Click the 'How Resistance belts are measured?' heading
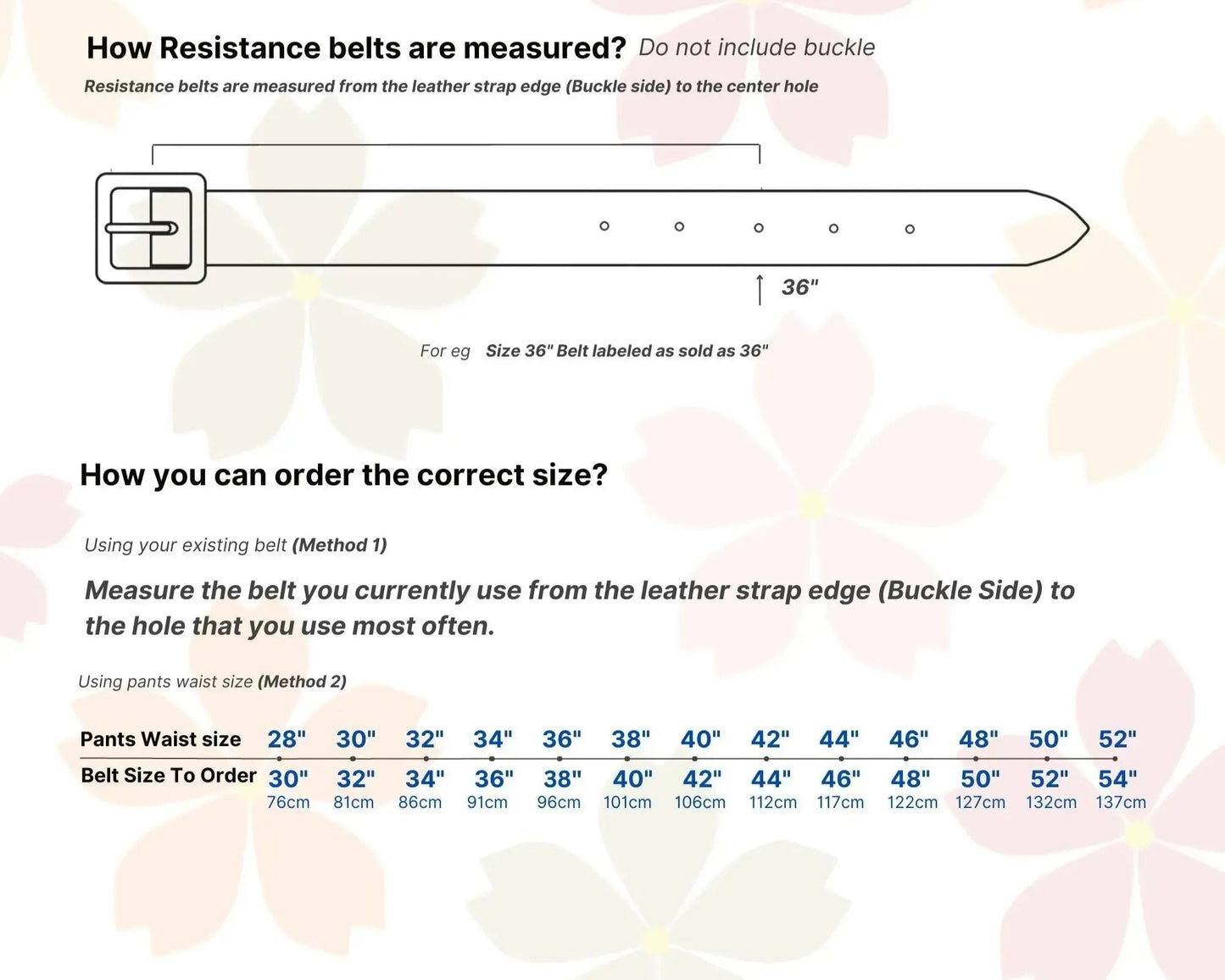The height and width of the screenshot is (980, 1225). [x=356, y=48]
